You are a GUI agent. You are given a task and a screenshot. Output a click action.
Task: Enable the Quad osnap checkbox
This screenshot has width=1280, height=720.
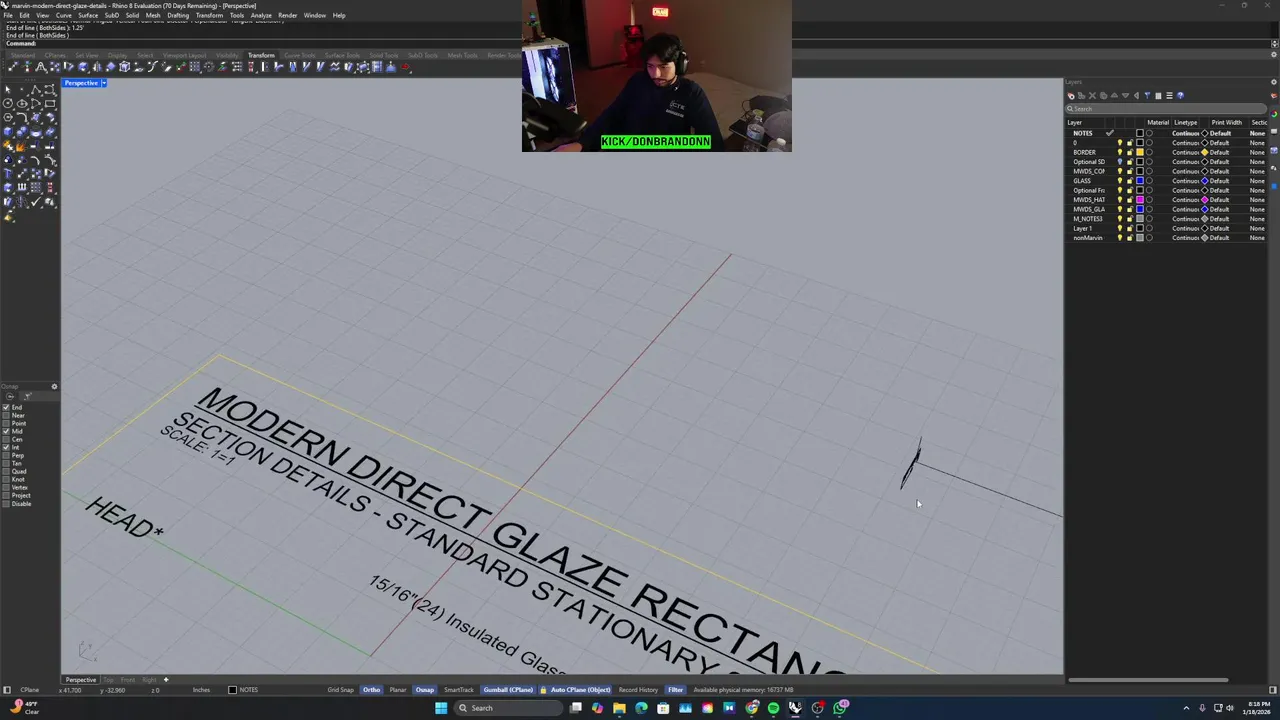tap(6, 471)
